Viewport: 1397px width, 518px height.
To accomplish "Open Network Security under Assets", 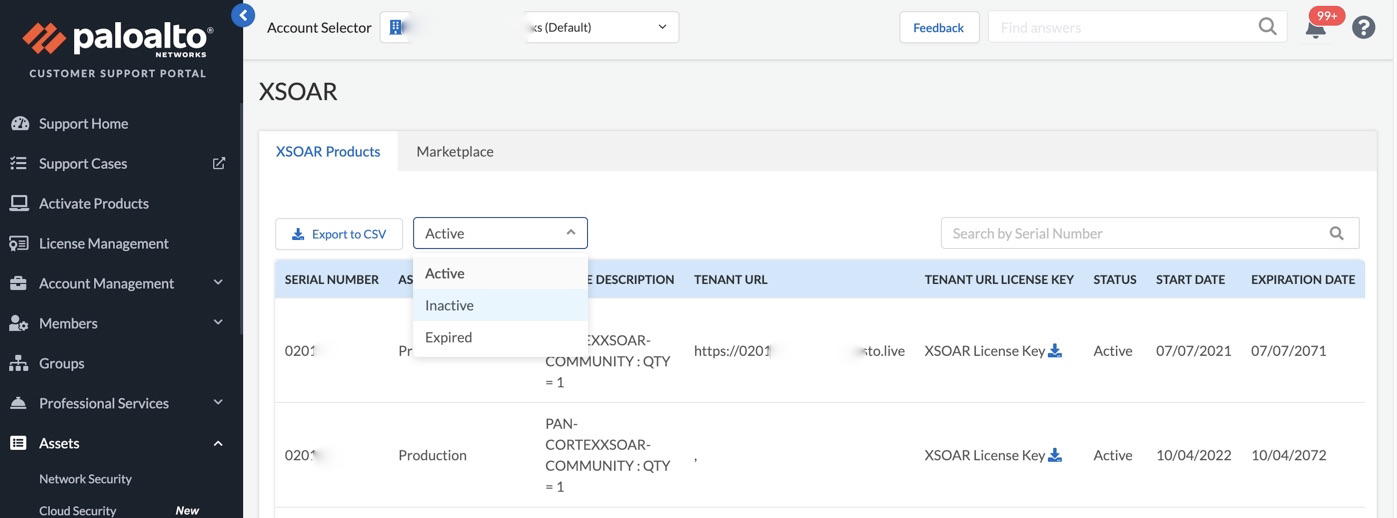I will point(85,479).
